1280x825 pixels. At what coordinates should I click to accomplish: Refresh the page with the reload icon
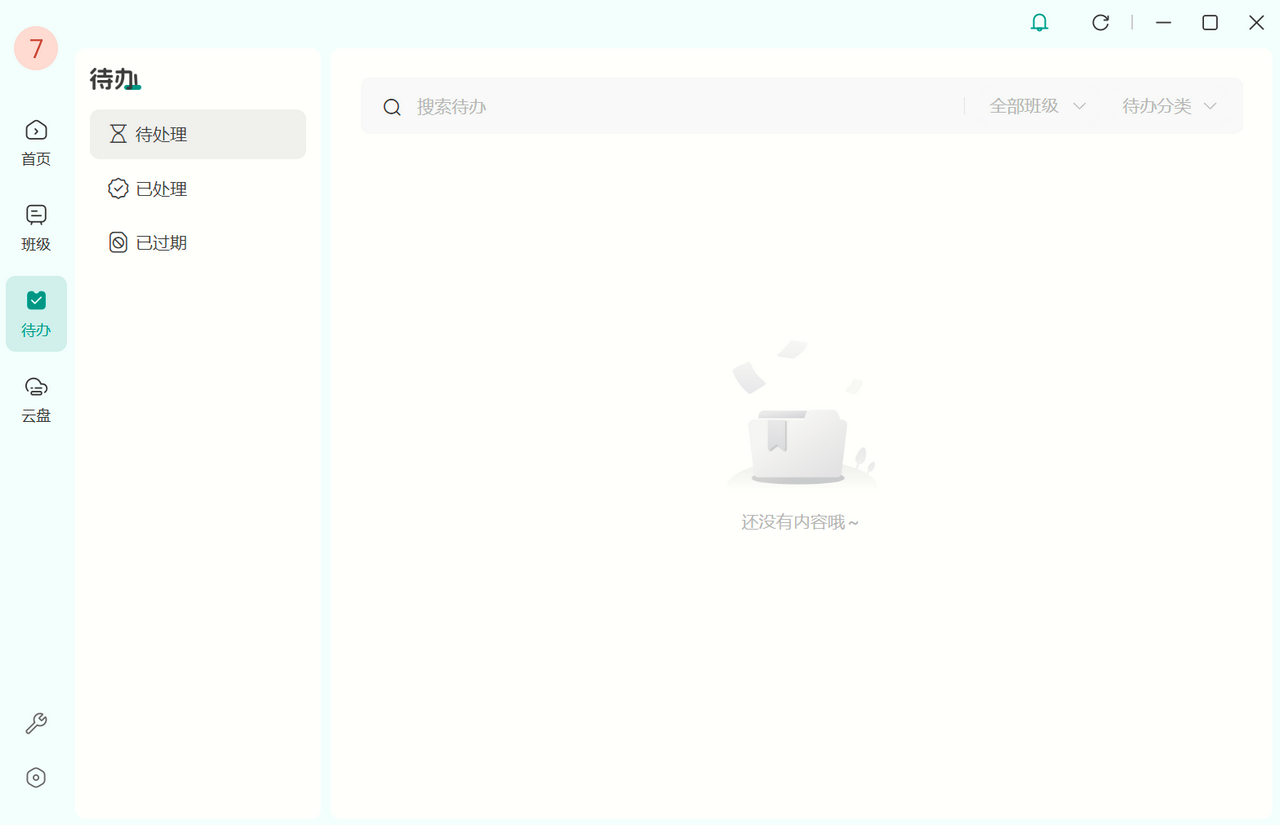pos(1100,22)
